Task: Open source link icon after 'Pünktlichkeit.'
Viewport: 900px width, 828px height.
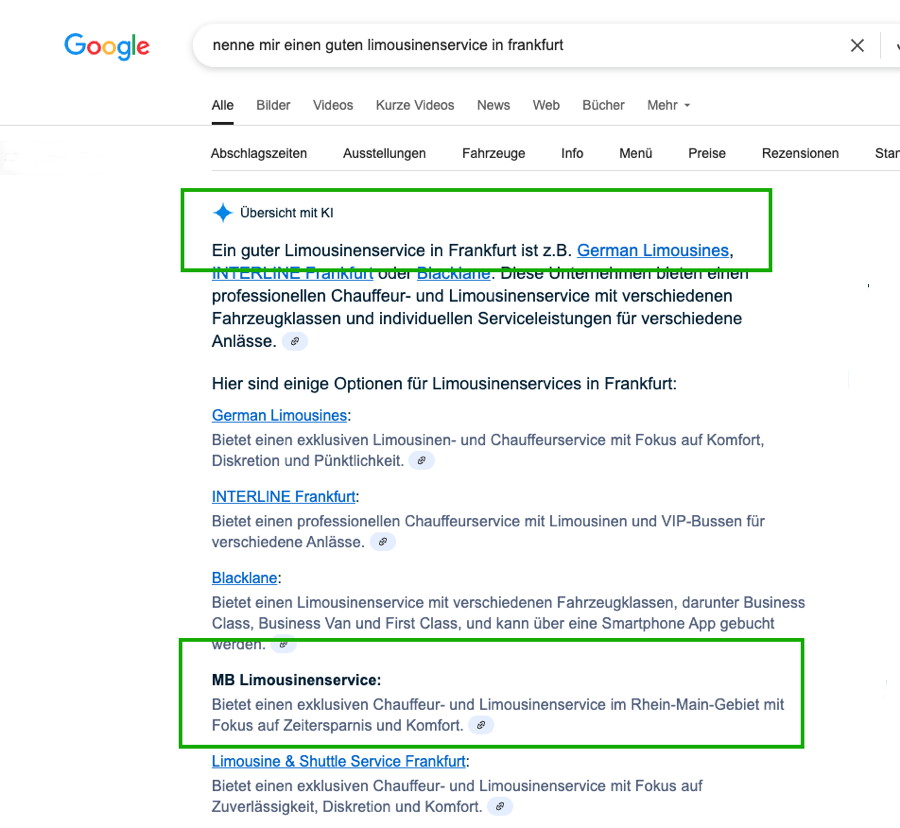Action: pyautogui.click(x=422, y=461)
